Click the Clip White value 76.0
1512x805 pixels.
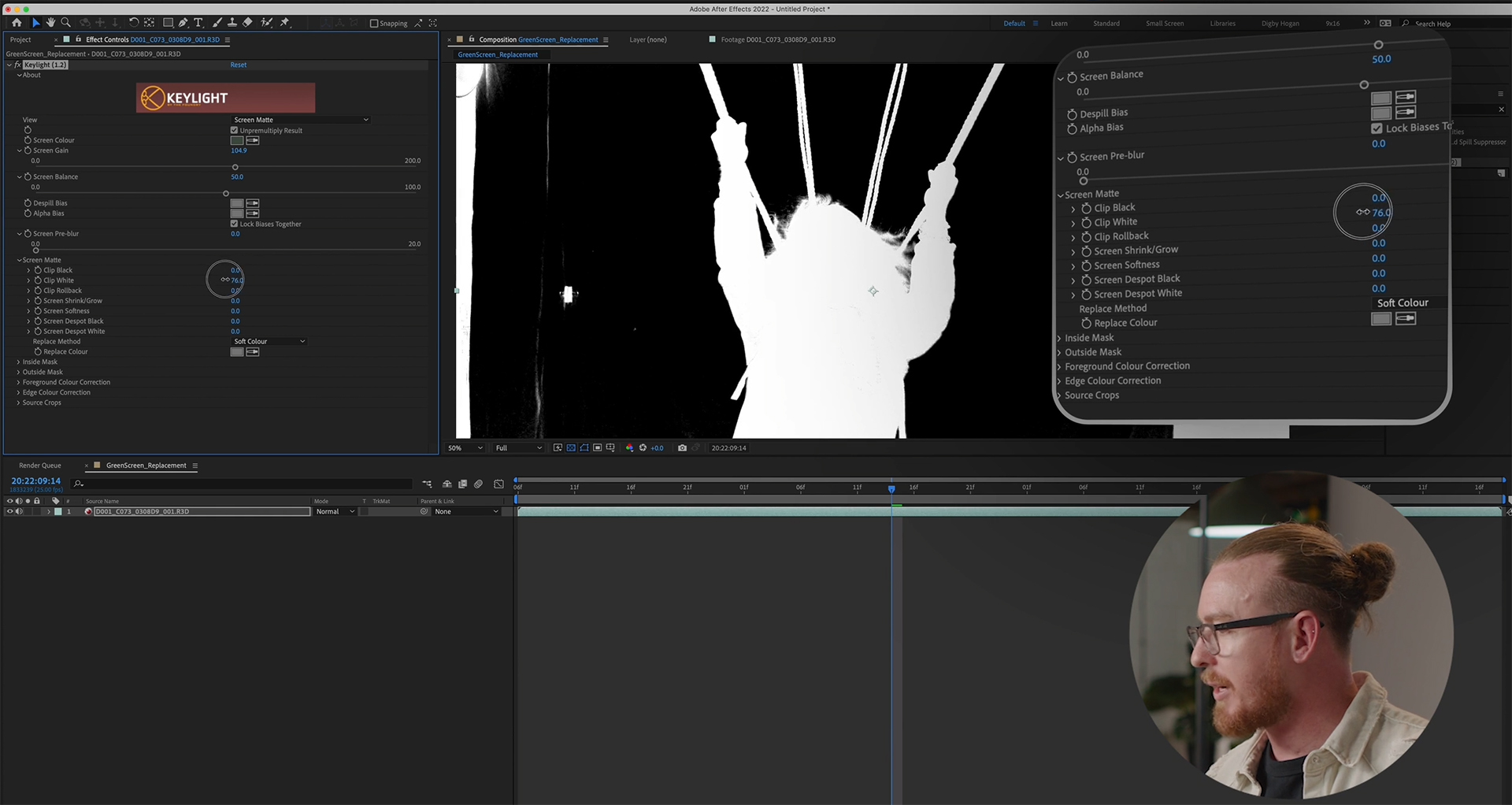point(237,280)
